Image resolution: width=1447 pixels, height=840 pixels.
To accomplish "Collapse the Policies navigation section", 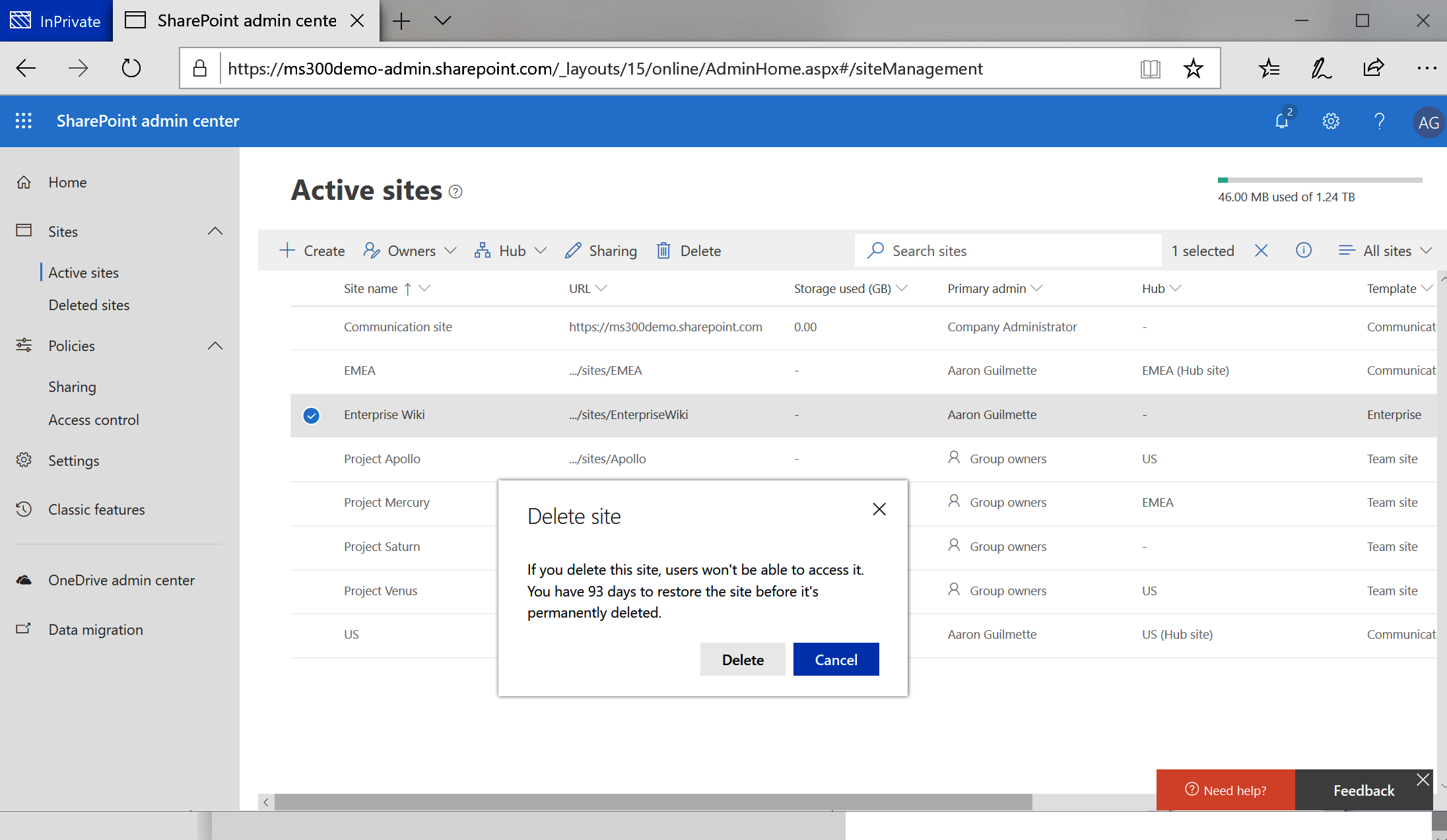I will coord(215,346).
